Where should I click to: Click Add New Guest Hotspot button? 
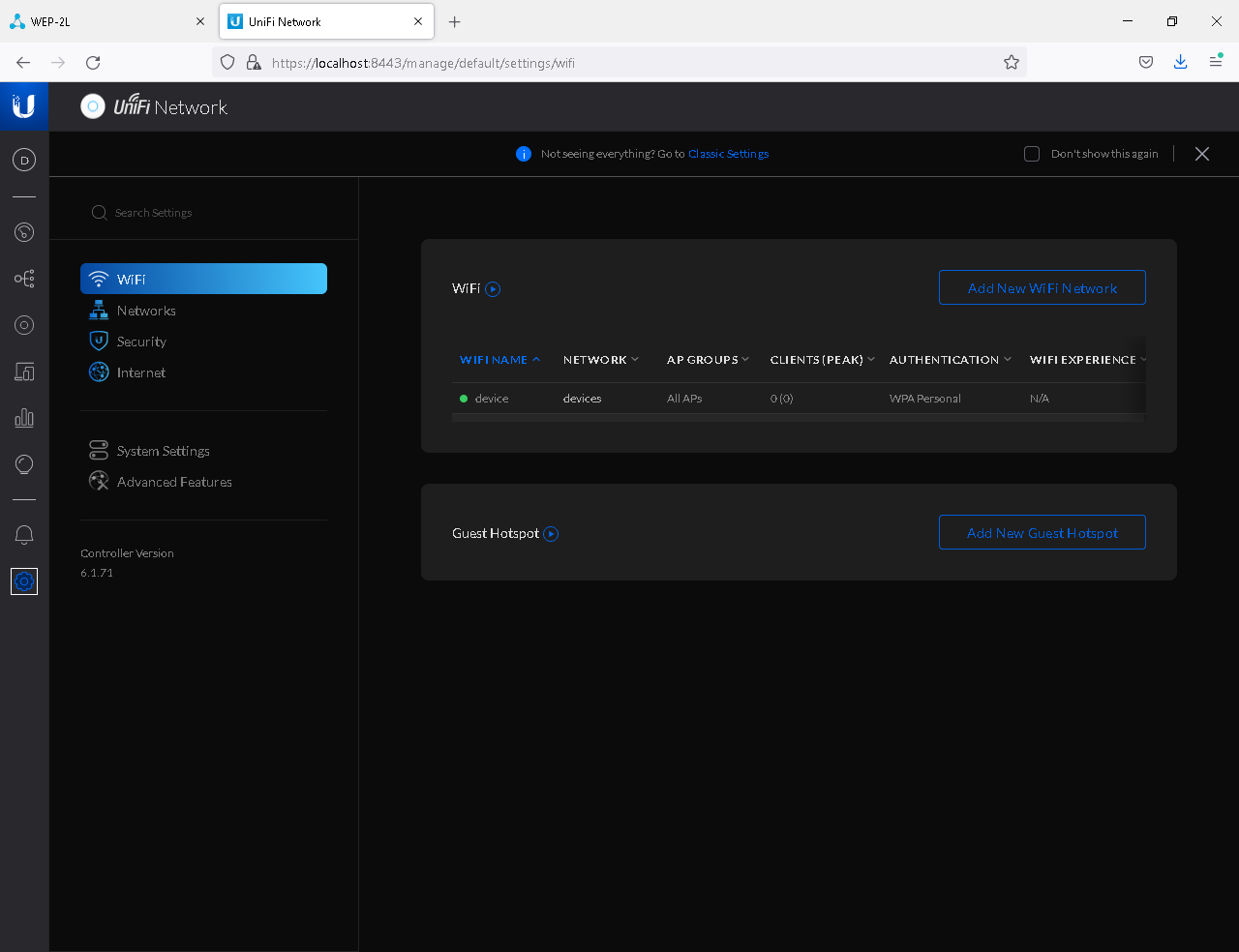(x=1043, y=532)
